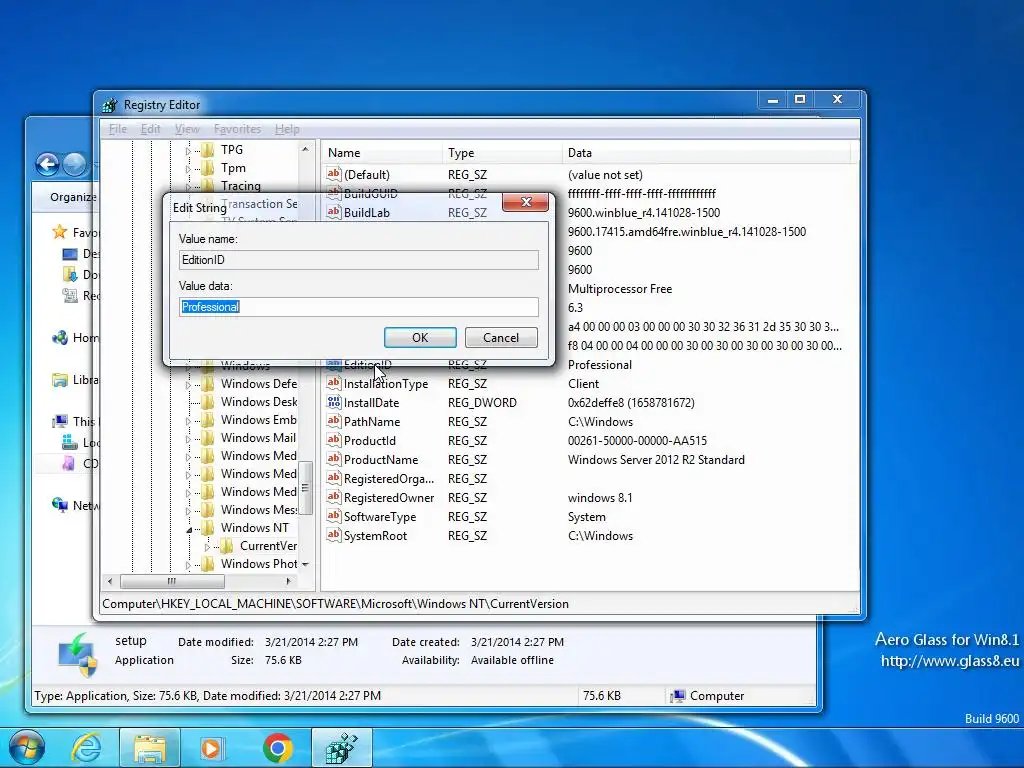Expand the Tpm tree node

pyautogui.click(x=188, y=168)
